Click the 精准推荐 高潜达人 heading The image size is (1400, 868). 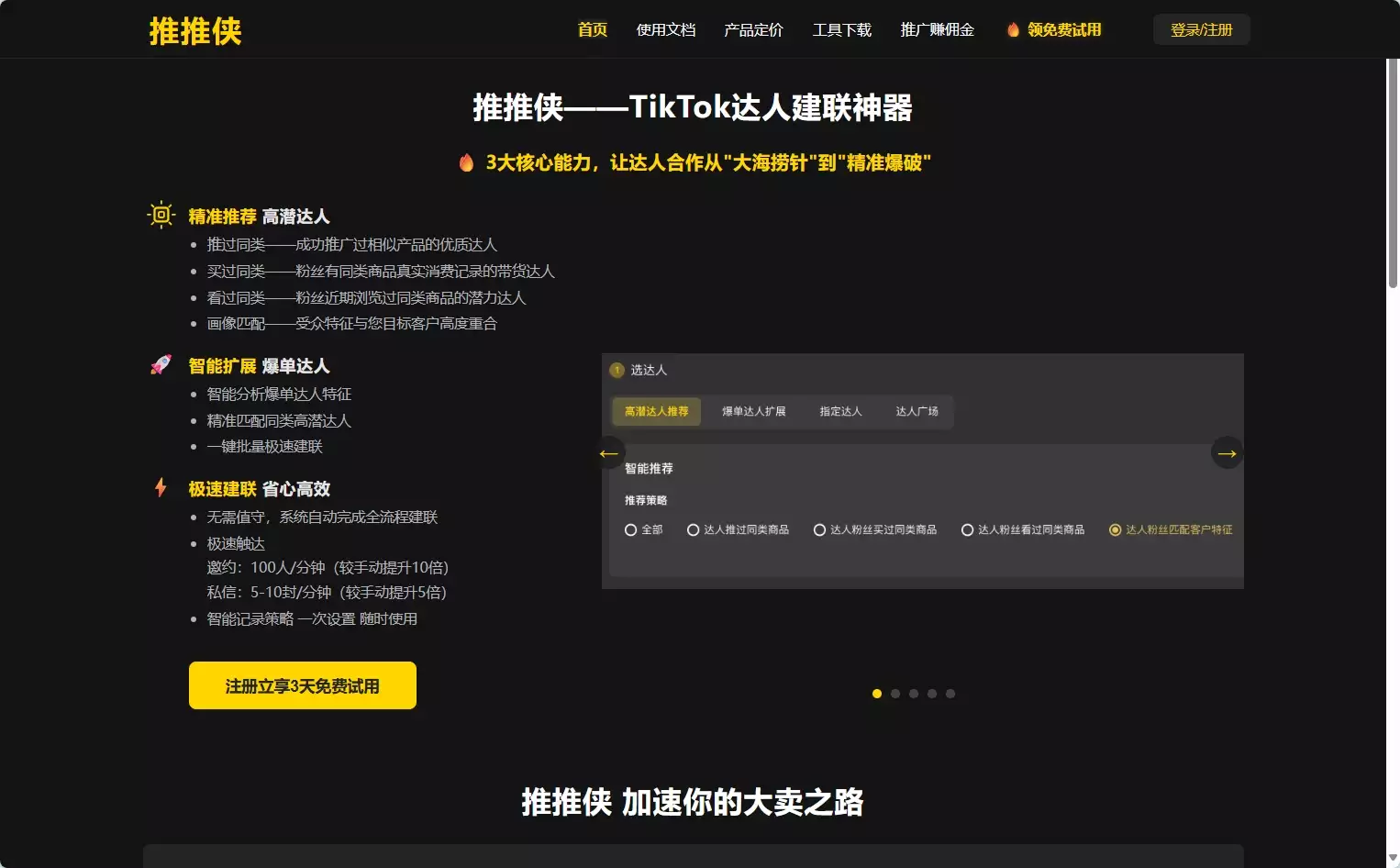259,217
